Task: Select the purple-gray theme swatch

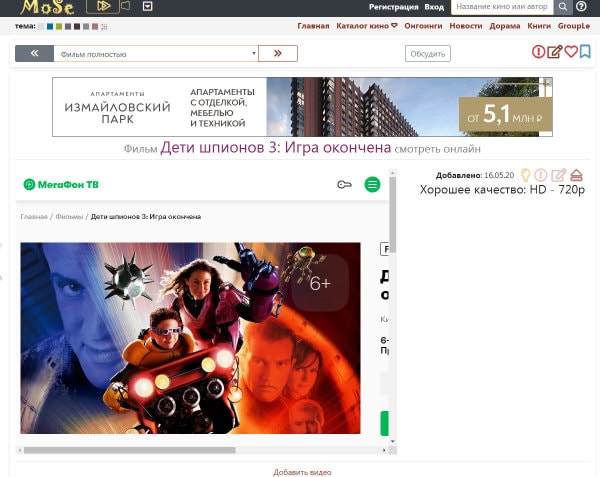Action: pos(68,26)
